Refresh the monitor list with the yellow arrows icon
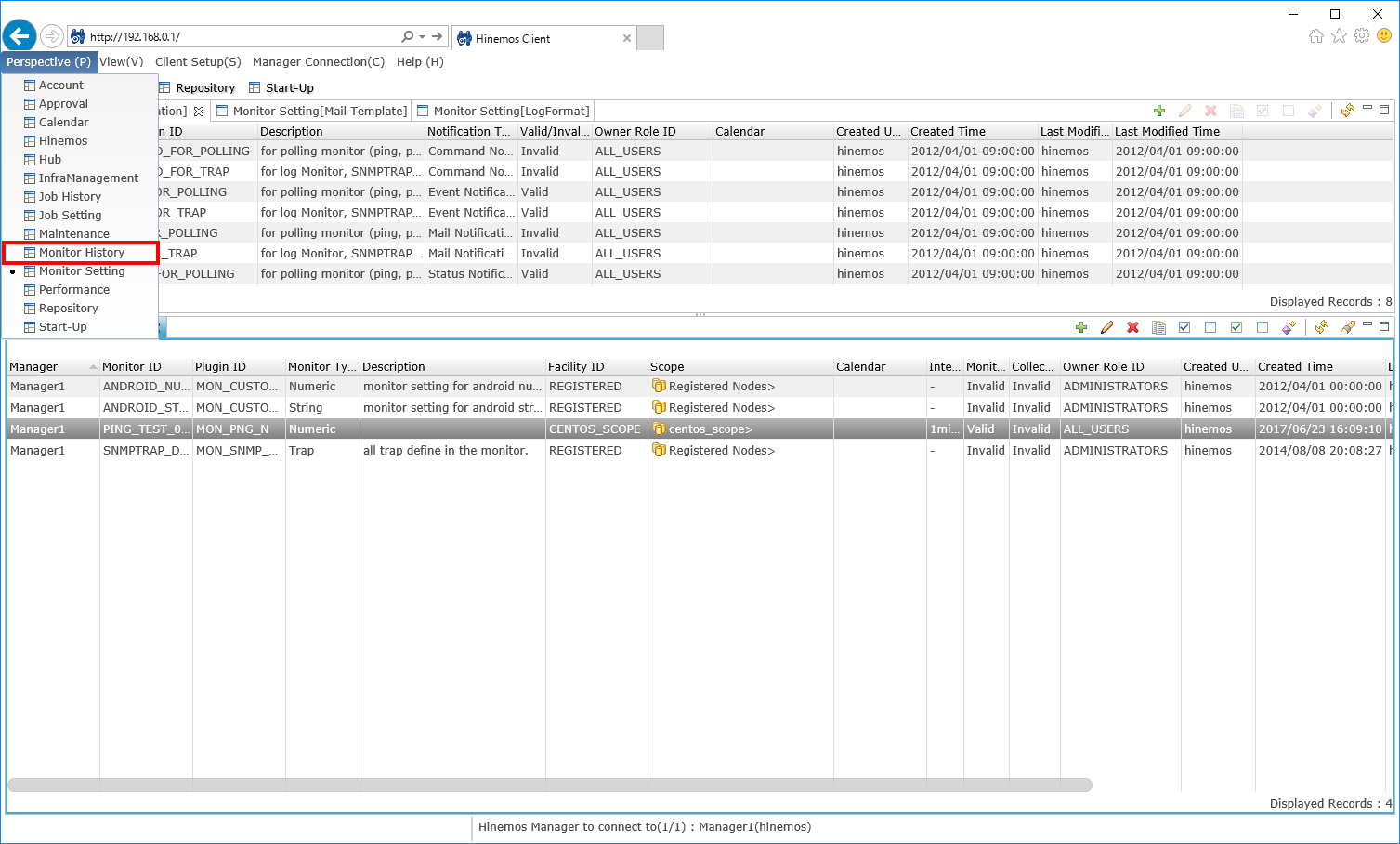The height and width of the screenshot is (844, 1400). 1321,327
